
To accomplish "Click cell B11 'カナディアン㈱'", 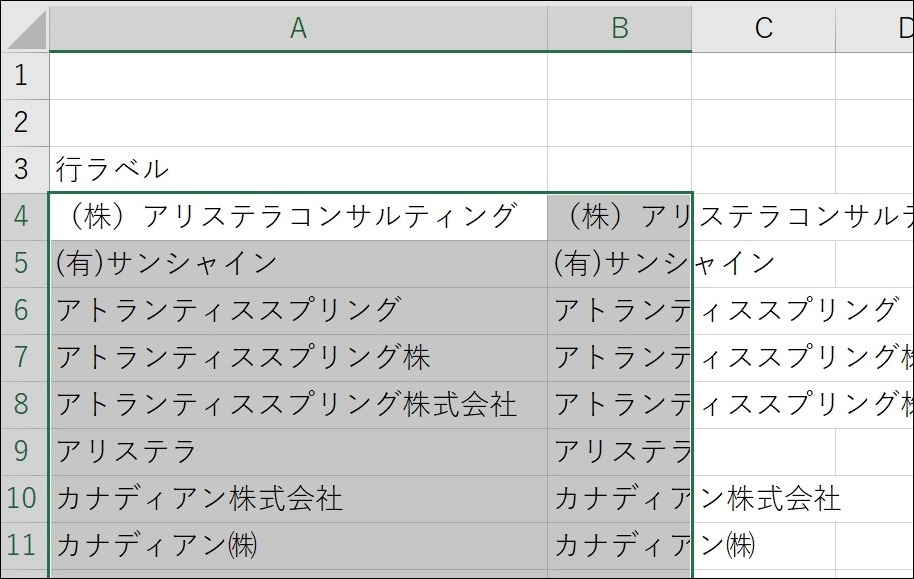I will (620, 546).
